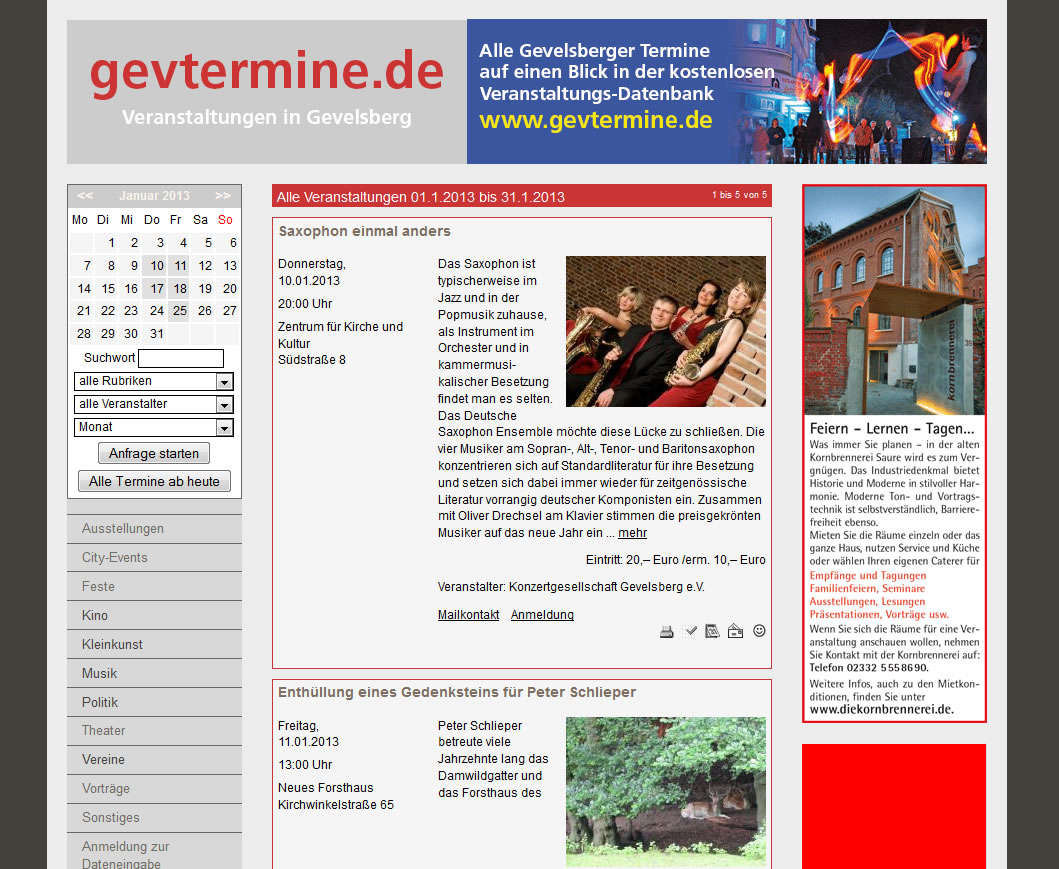Select January 18 in the calendar
The height and width of the screenshot is (869, 1059).
[x=180, y=289]
